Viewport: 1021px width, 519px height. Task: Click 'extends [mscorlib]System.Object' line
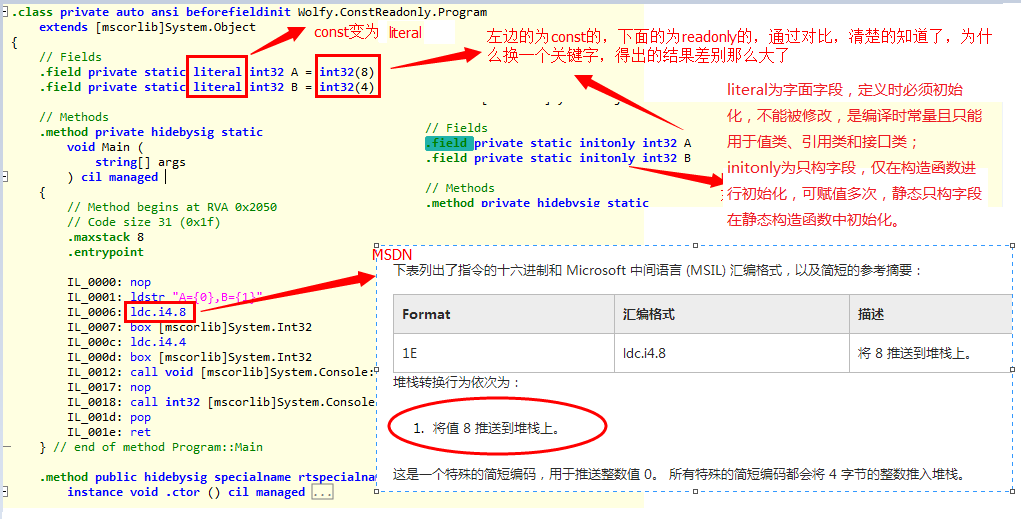click(x=147, y=27)
